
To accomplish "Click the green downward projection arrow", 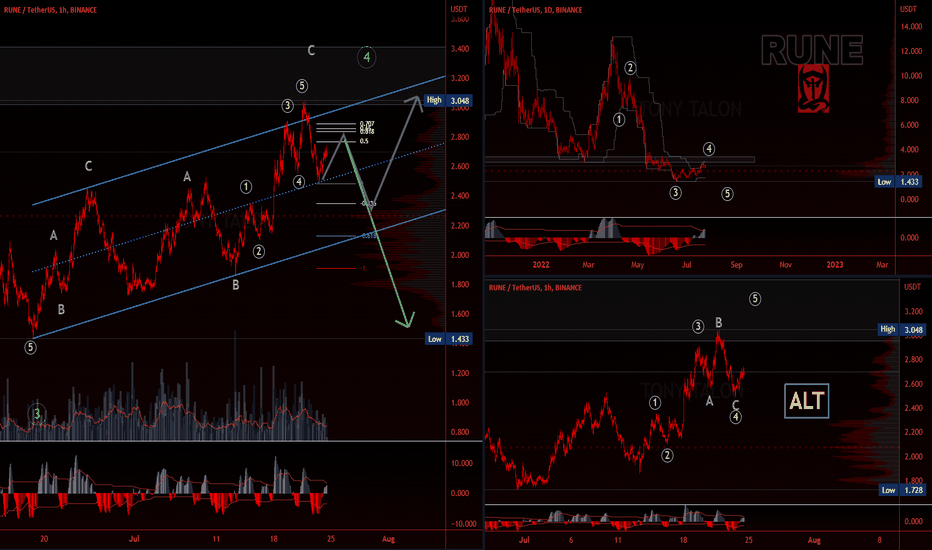I will pyautogui.click(x=377, y=232).
